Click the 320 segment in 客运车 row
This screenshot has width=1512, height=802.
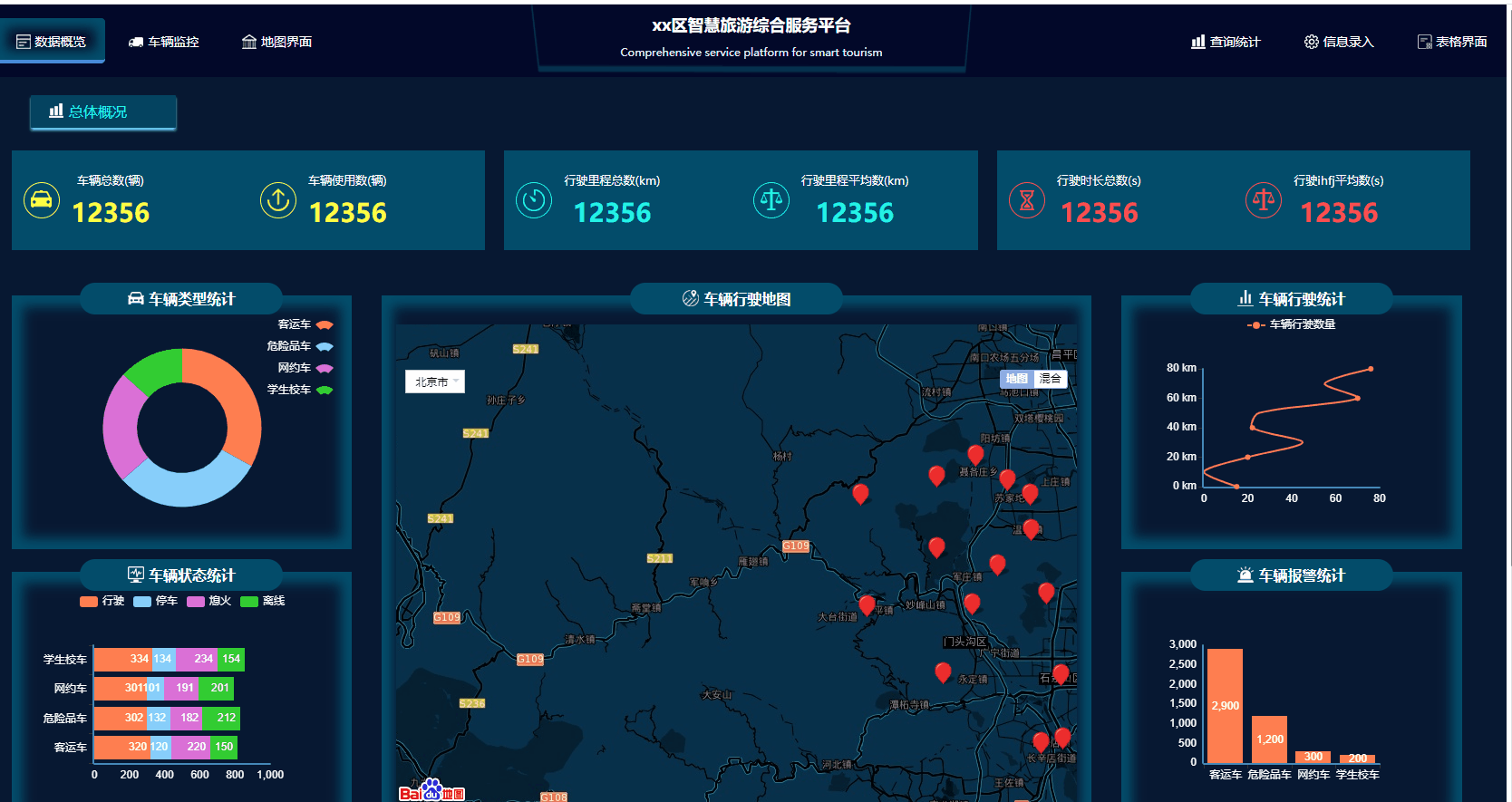coord(121,747)
